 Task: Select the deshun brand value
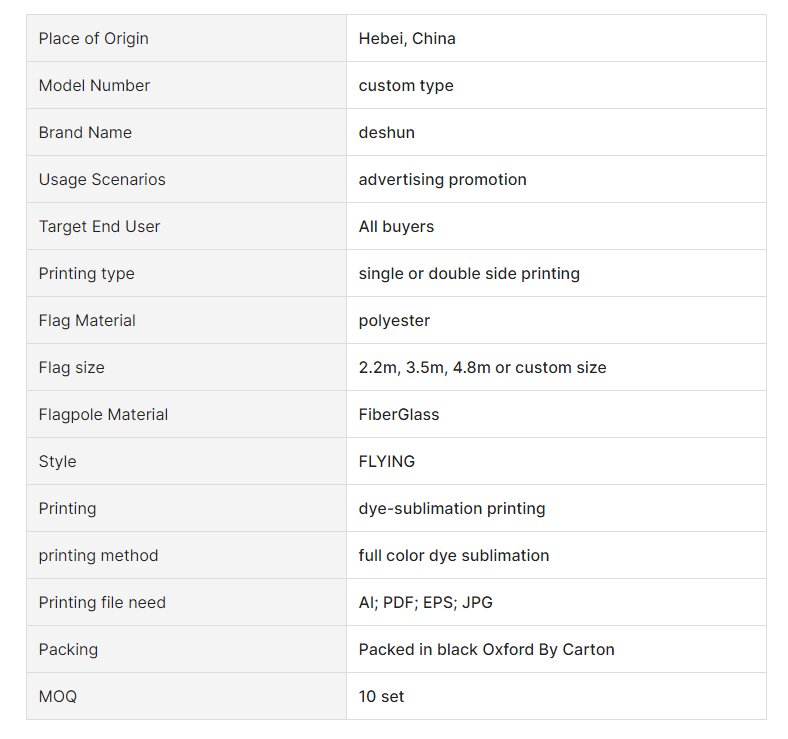click(x=386, y=132)
